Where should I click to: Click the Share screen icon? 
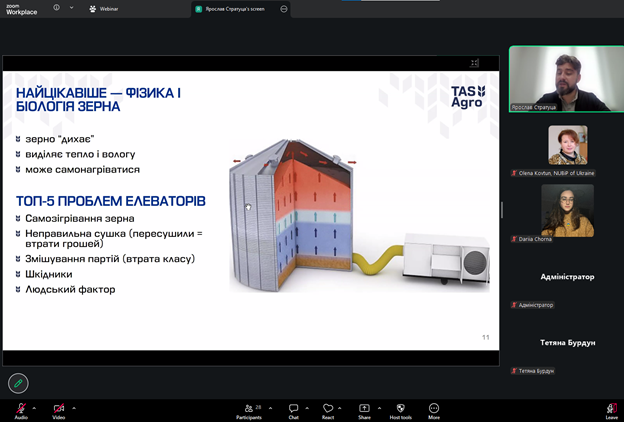364,408
